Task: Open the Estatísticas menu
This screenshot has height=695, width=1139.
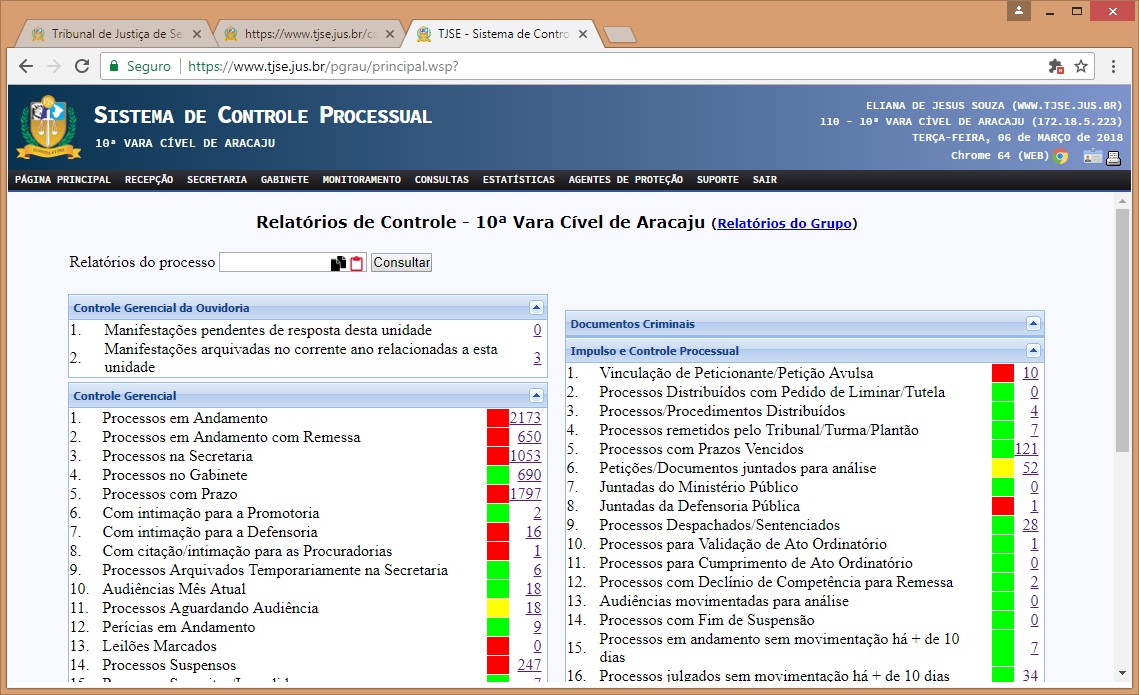Action: 518,180
